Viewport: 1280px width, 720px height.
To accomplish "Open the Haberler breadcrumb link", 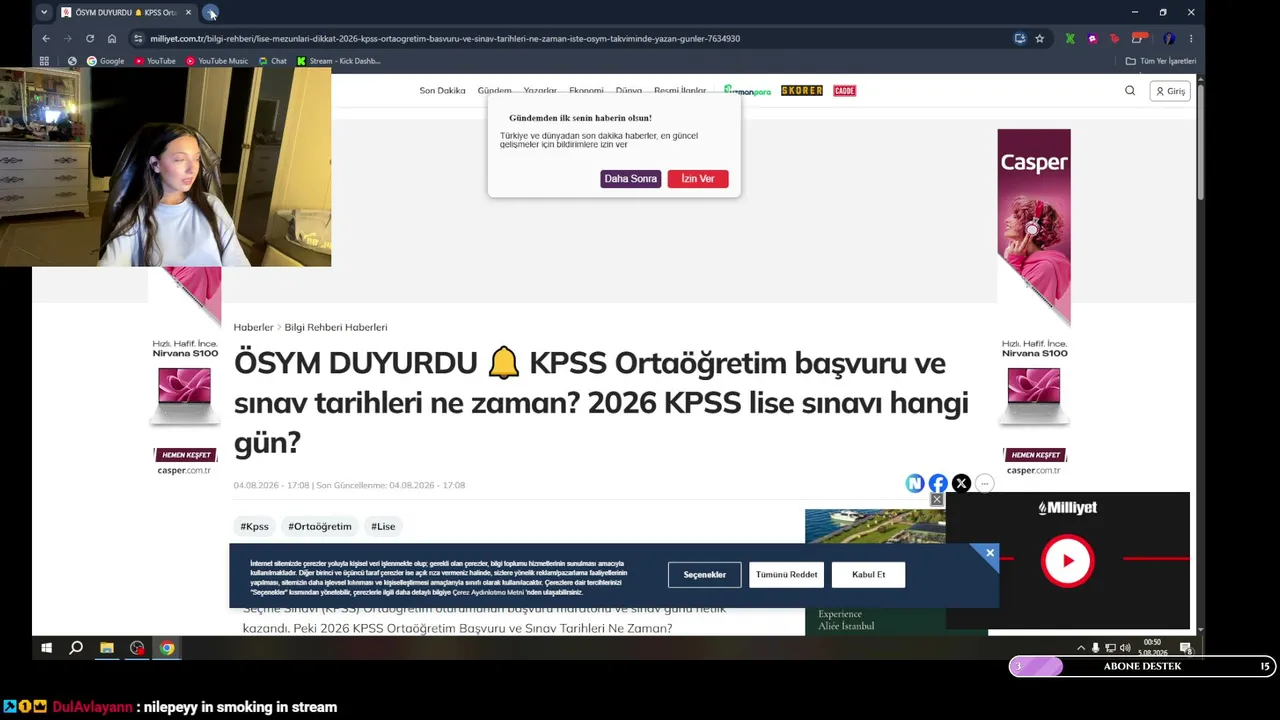I will pyautogui.click(x=253, y=327).
